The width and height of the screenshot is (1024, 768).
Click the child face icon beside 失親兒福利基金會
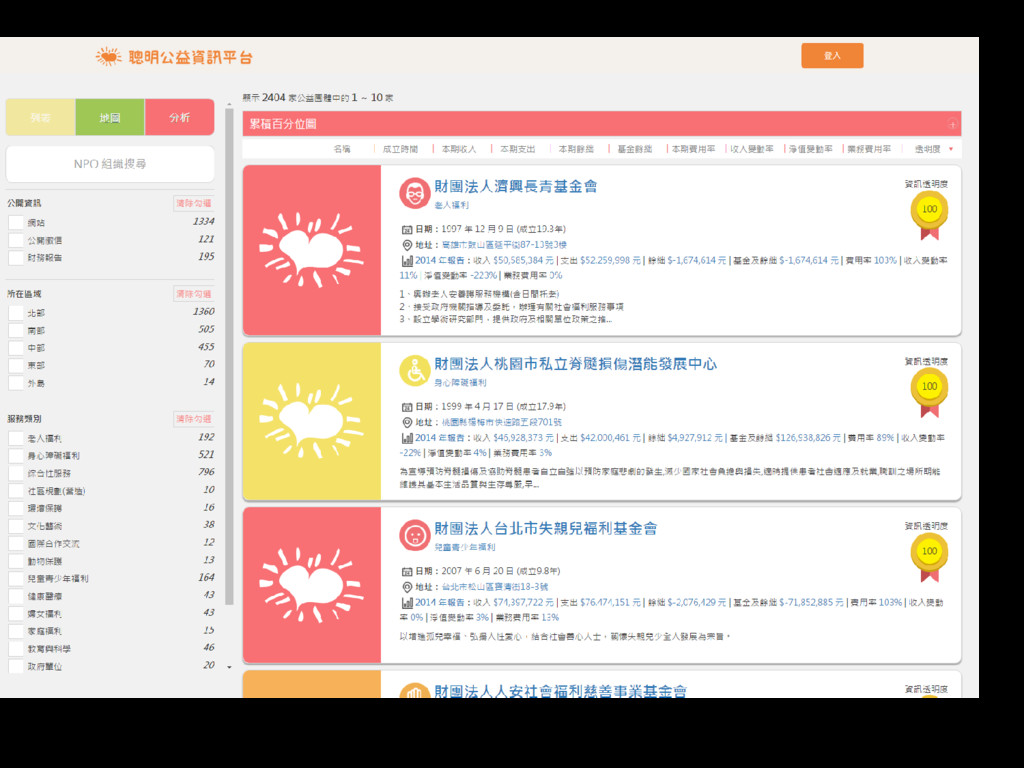415,536
